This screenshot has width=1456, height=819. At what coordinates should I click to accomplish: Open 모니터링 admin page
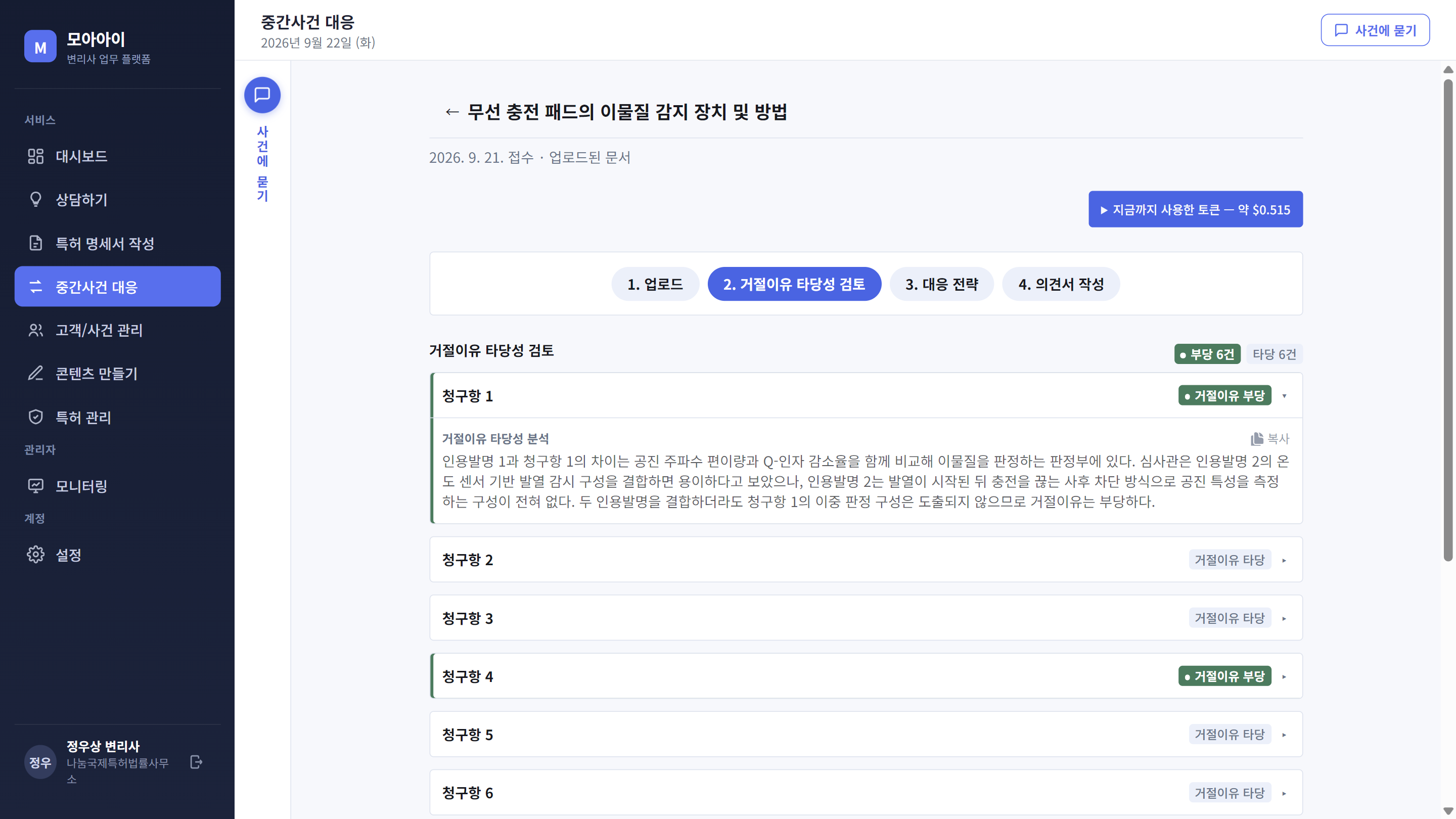tap(118, 486)
